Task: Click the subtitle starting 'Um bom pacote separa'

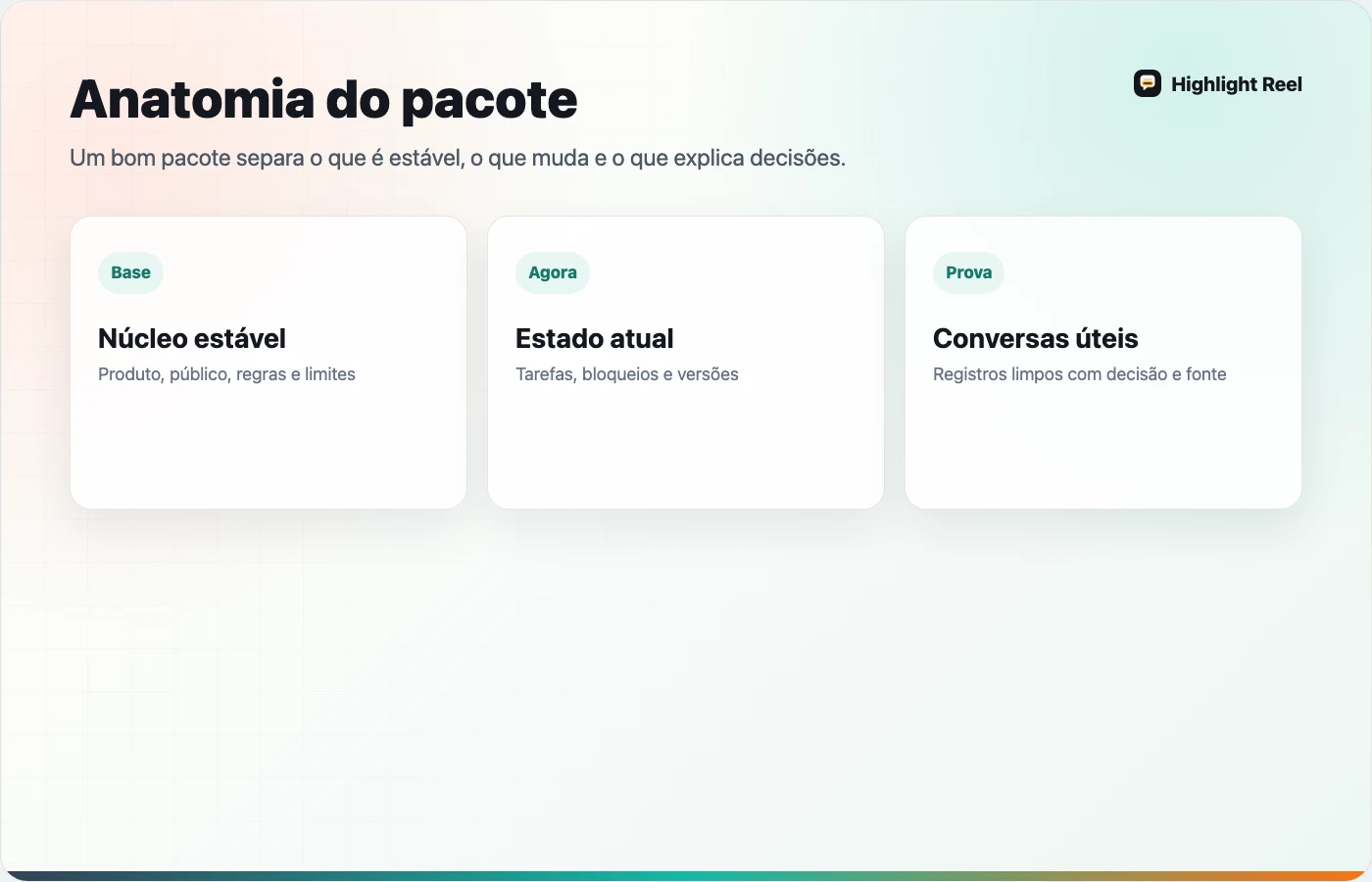Action: tap(458, 158)
